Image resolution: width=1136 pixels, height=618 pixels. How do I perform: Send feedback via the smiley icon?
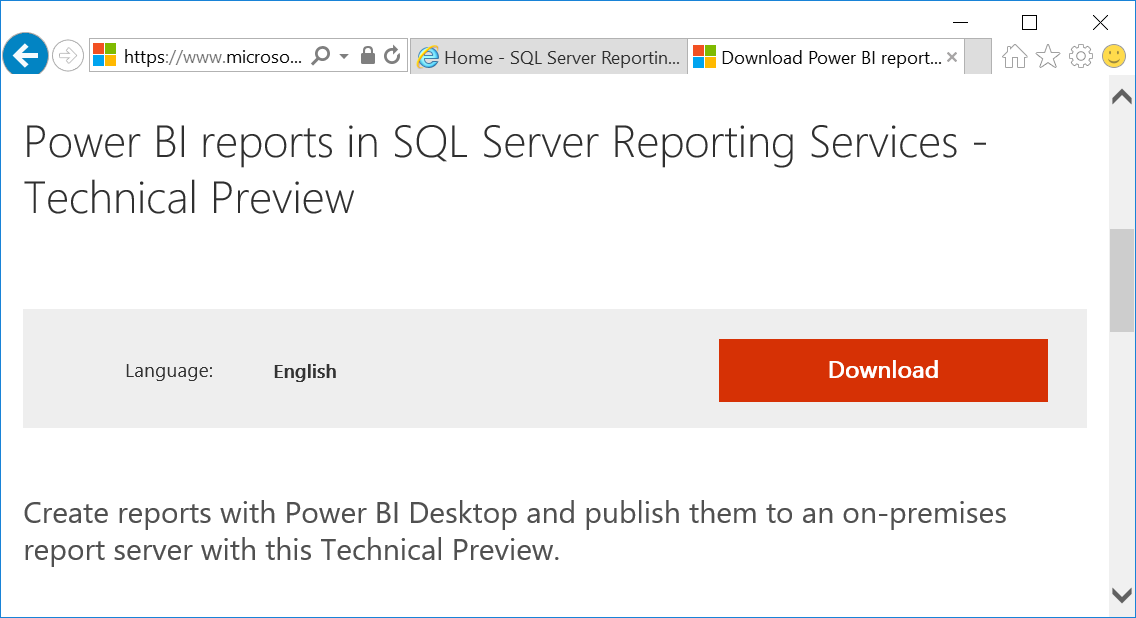coord(1113,57)
